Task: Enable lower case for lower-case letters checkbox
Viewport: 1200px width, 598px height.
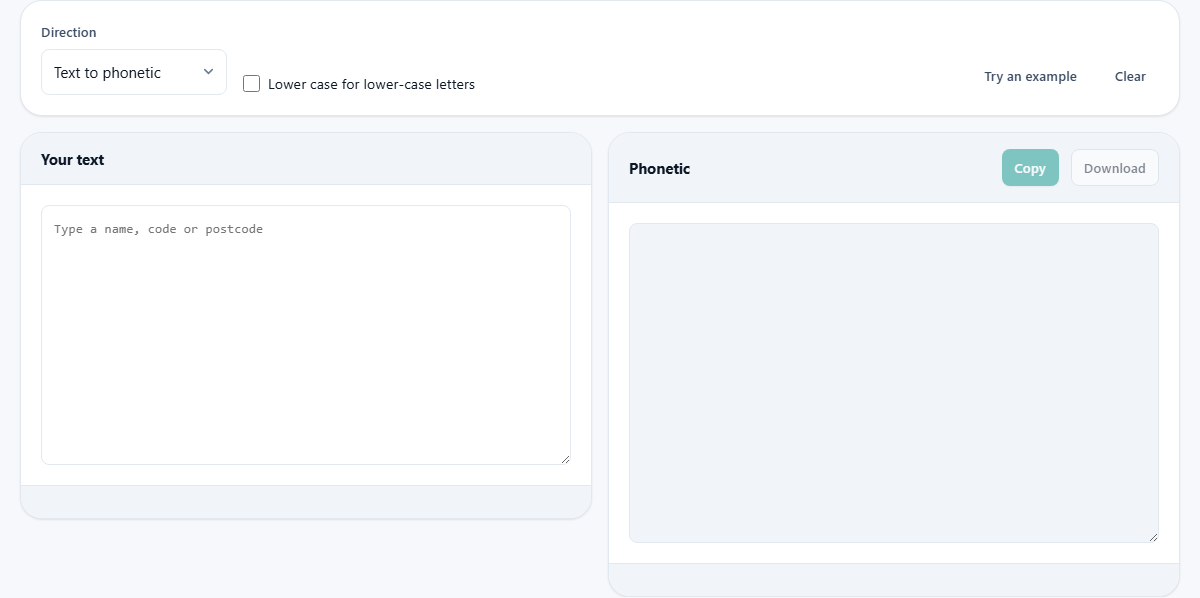Action: pyautogui.click(x=252, y=84)
